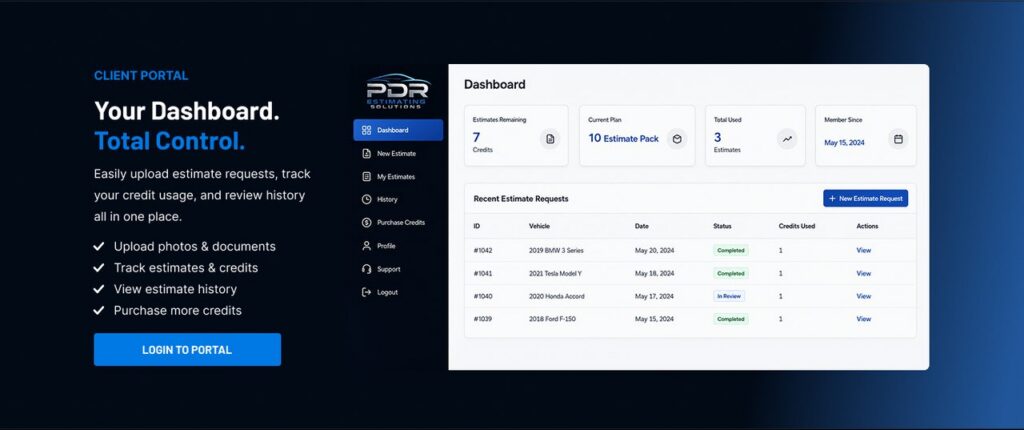
Task: Click the History clock icon
Action: 366,199
